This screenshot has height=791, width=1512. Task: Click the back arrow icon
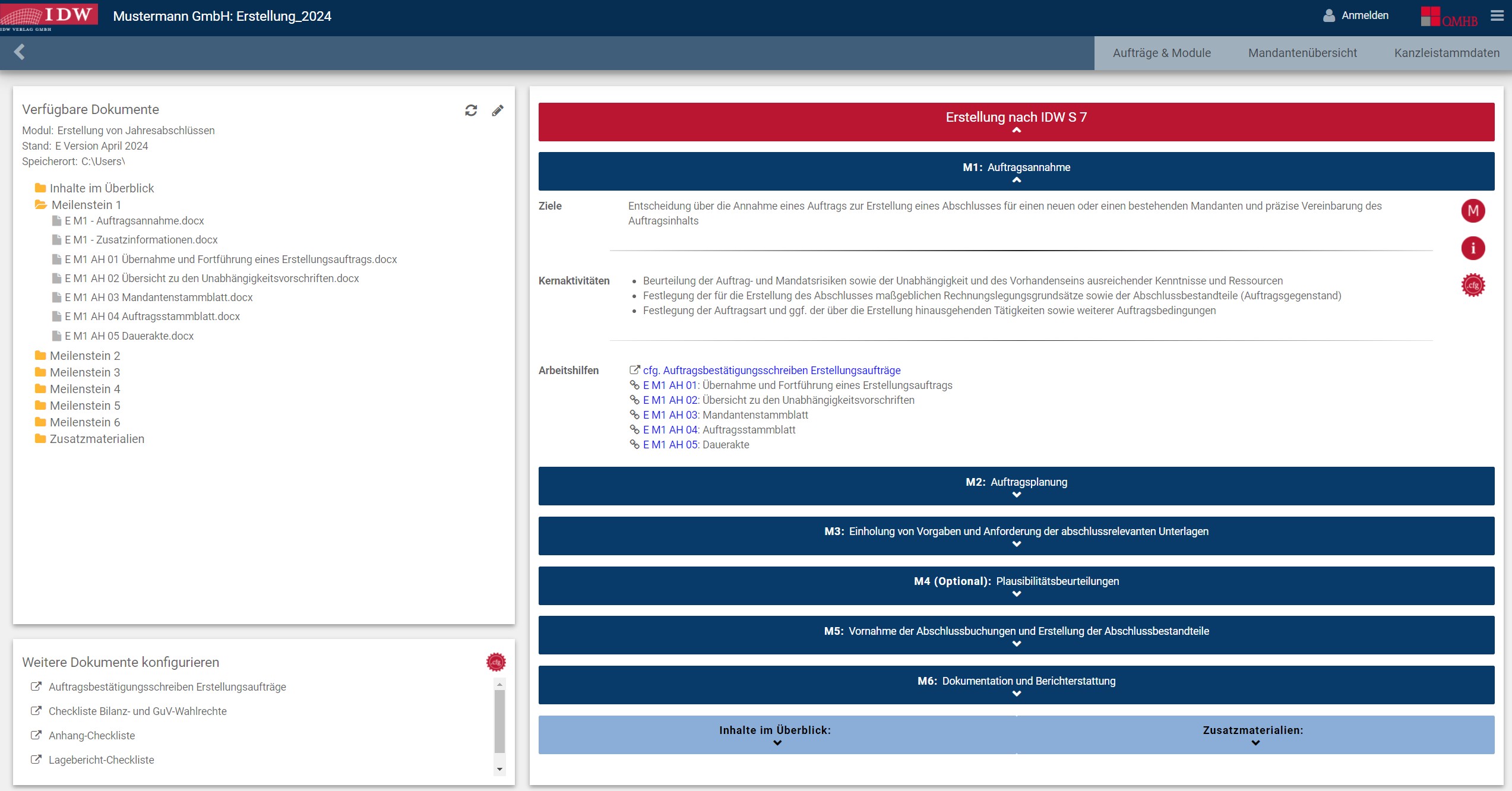click(20, 52)
